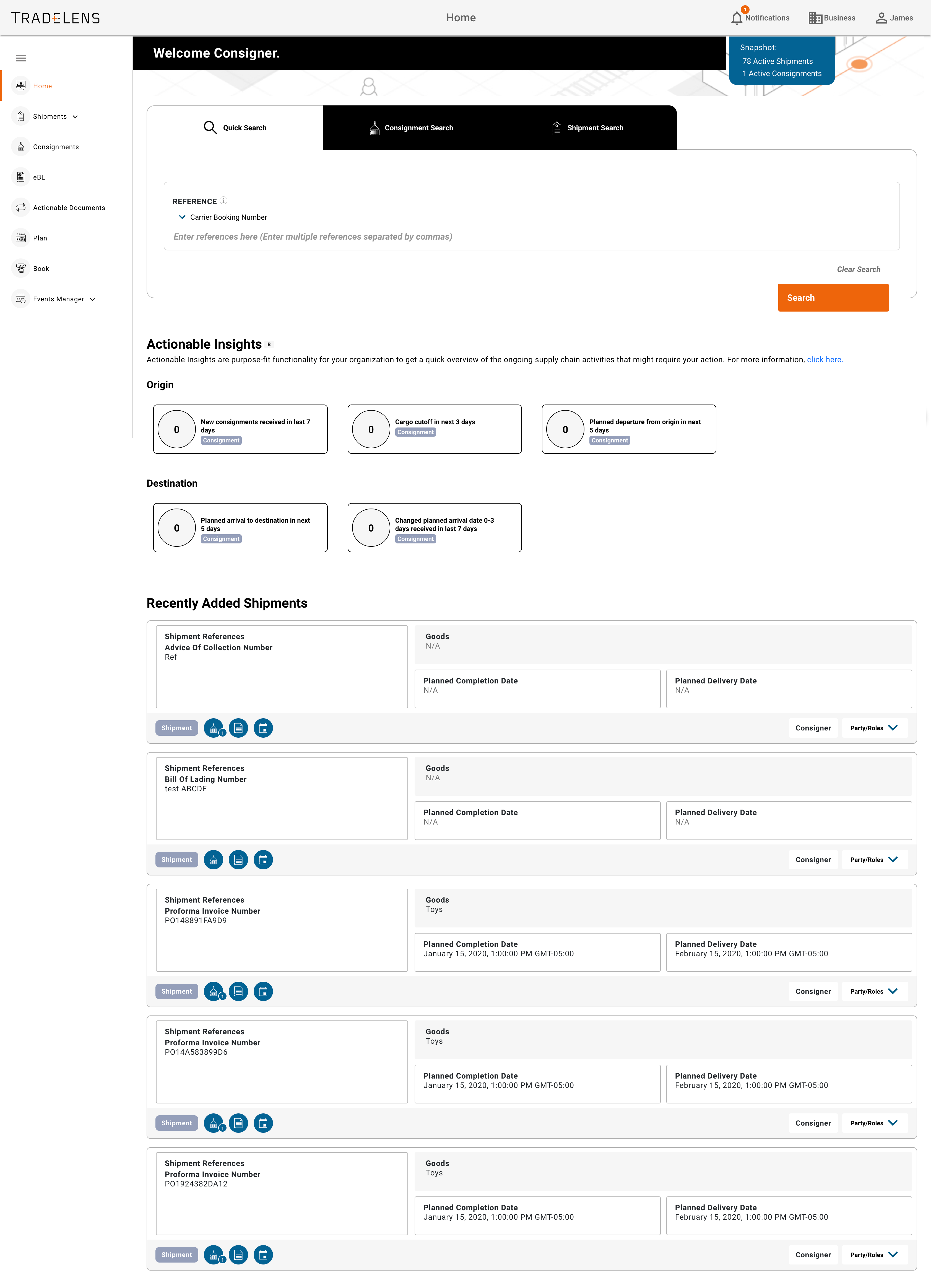Click the orange Search button

833,297
